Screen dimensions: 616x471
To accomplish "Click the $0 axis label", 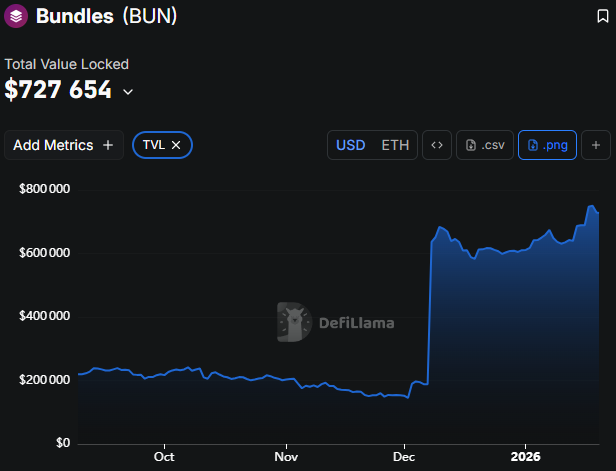I will pyautogui.click(x=63, y=443).
